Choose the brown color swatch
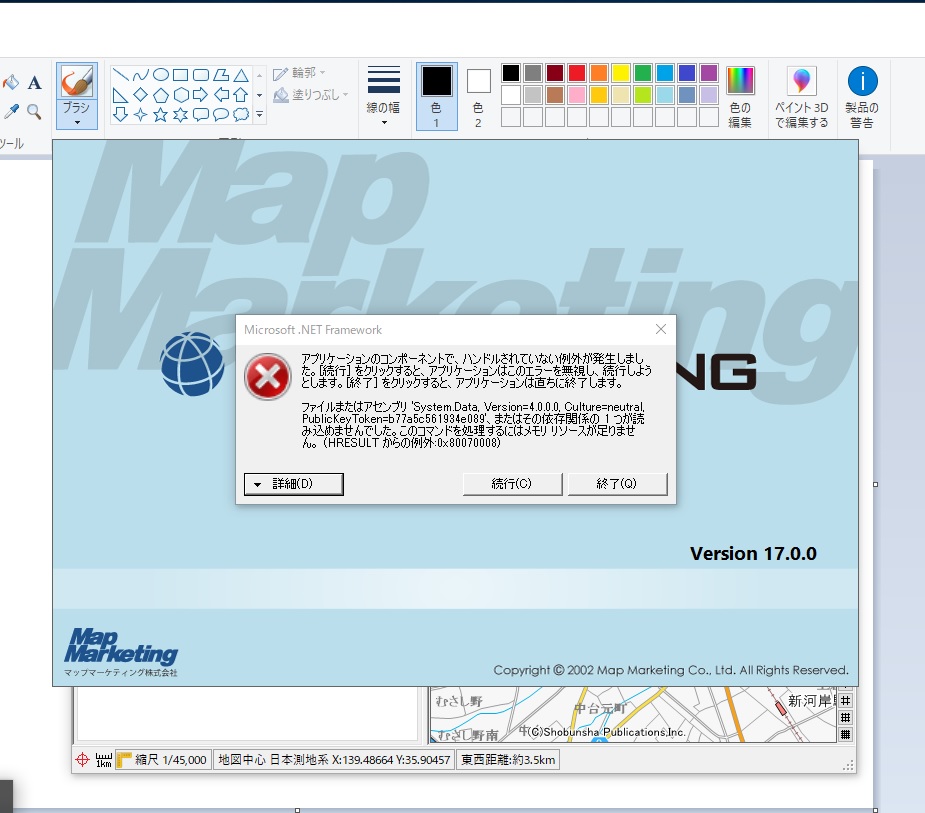Screen dimensions: 925x813 click(x=555, y=95)
